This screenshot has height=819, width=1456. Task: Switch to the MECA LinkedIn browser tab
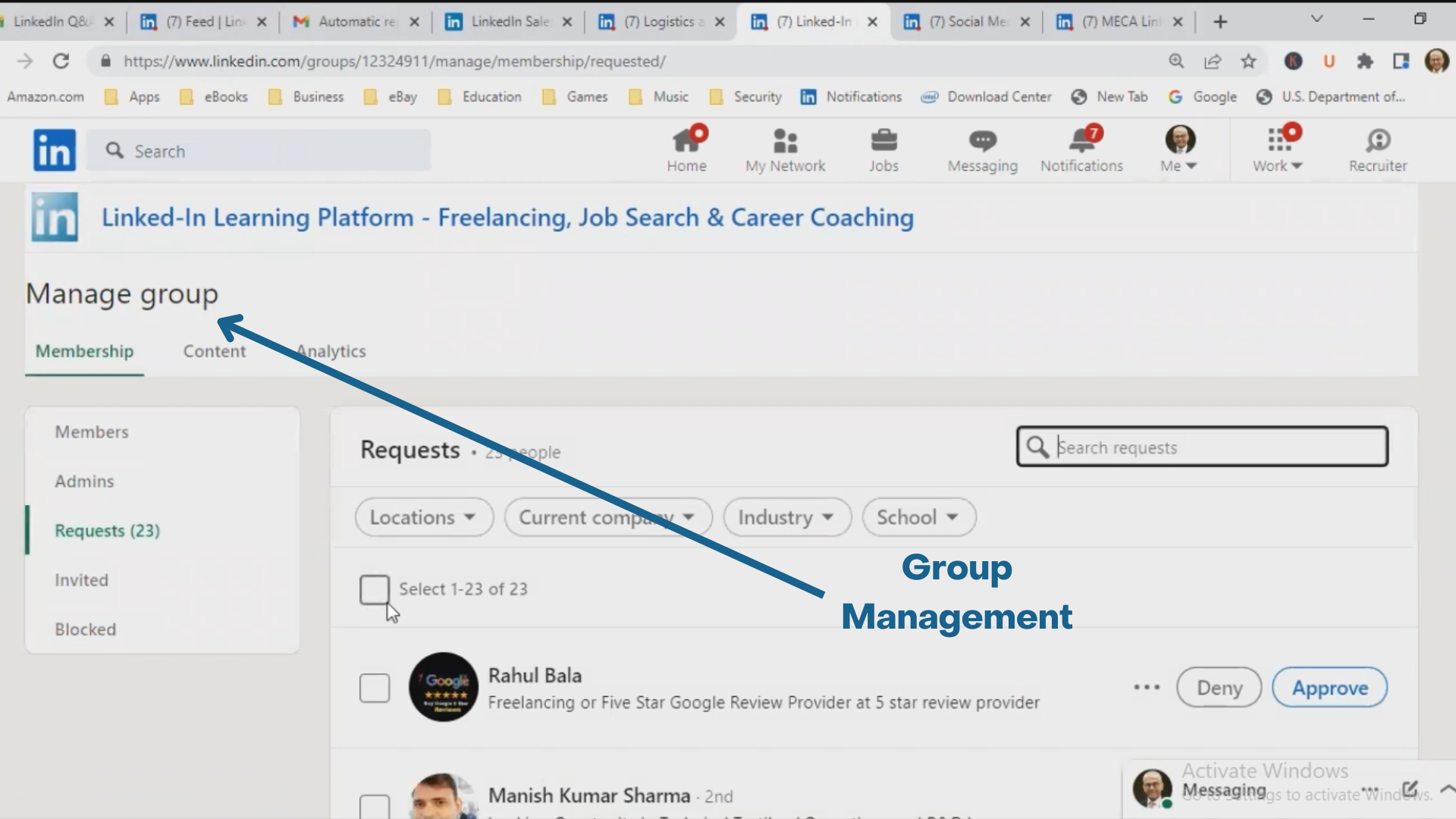tap(1119, 22)
